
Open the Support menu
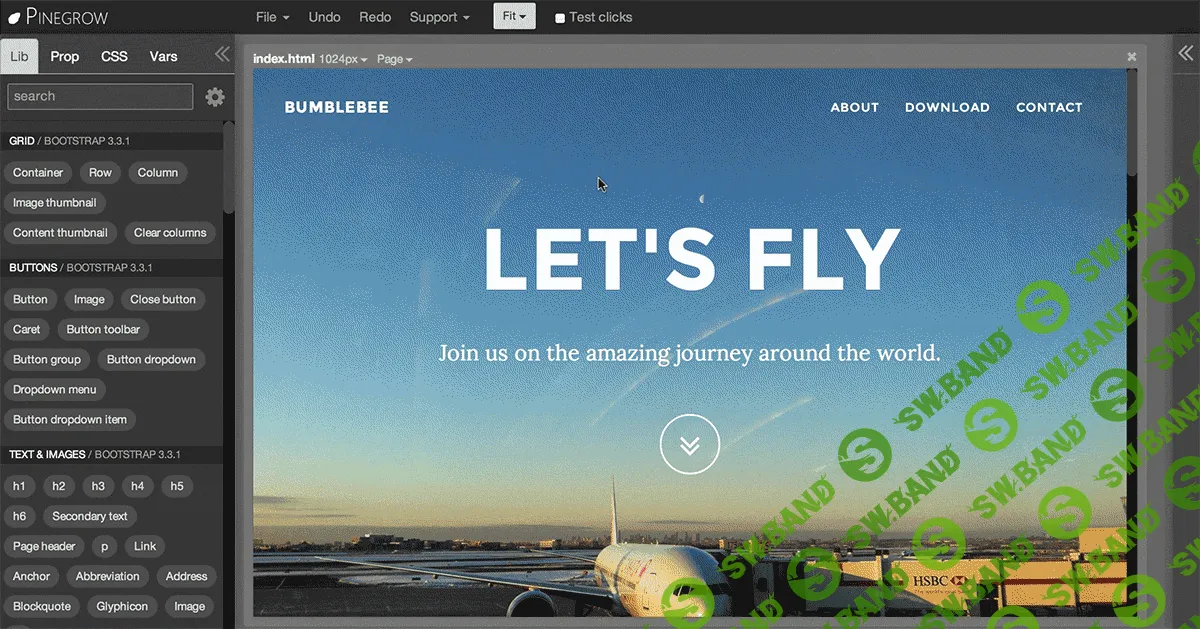[x=439, y=17]
